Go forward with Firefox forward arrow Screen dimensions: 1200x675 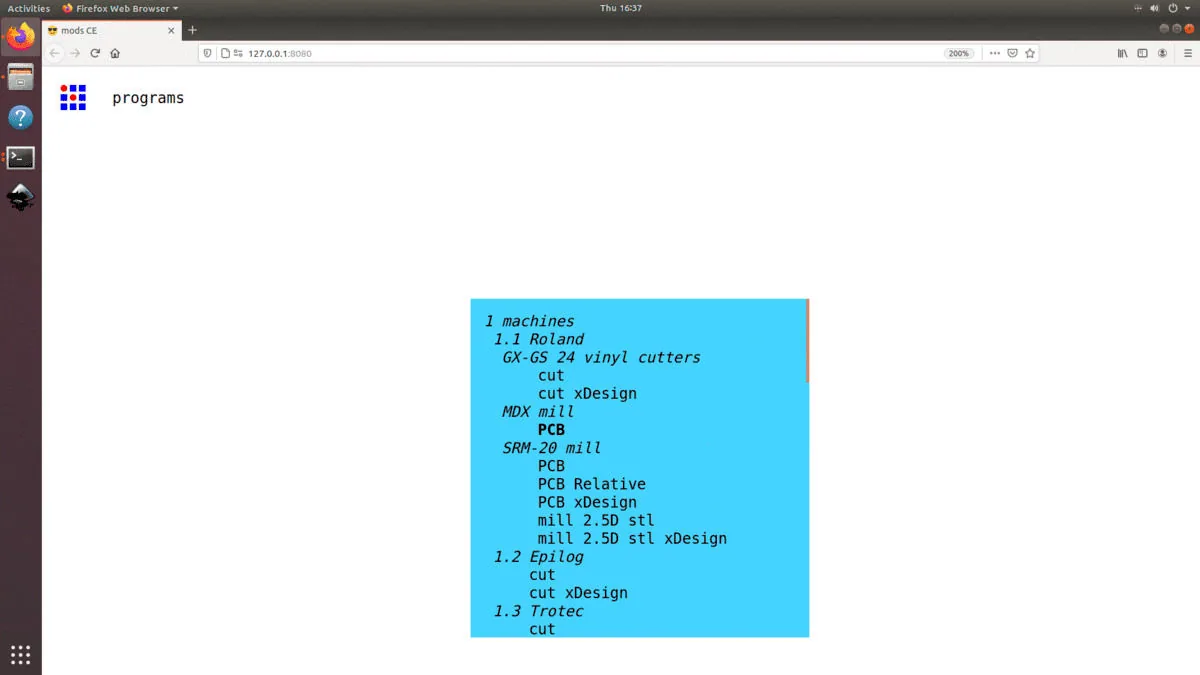[75, 53]
